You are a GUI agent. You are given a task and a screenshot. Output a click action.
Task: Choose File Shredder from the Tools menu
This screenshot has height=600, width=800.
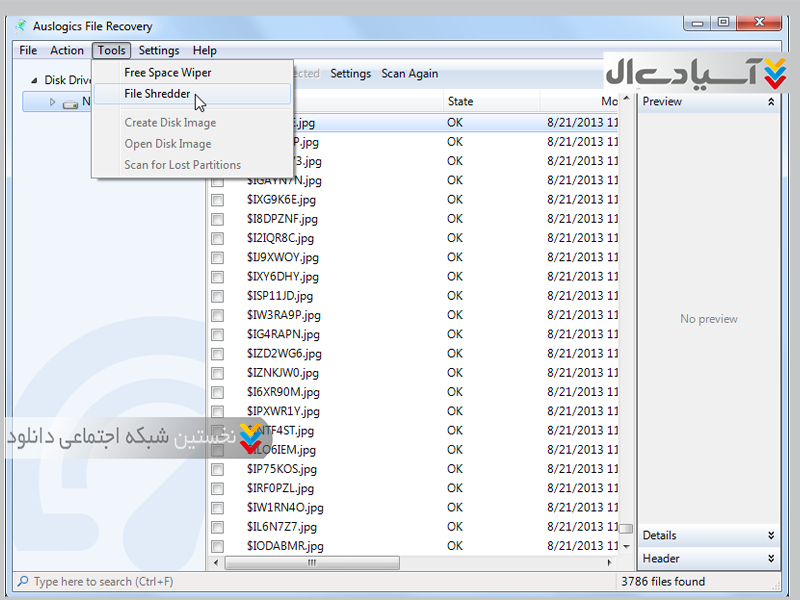pos(157,94)
